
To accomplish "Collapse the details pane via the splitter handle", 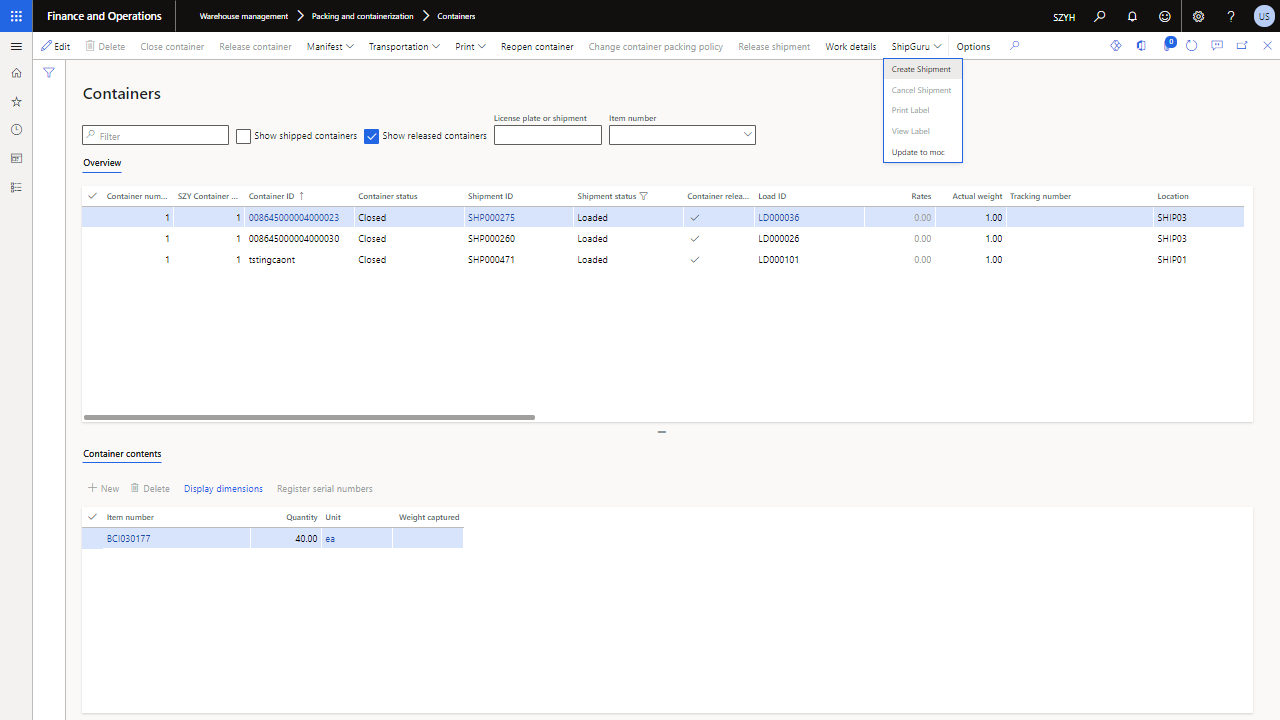I will pos(662,432).
